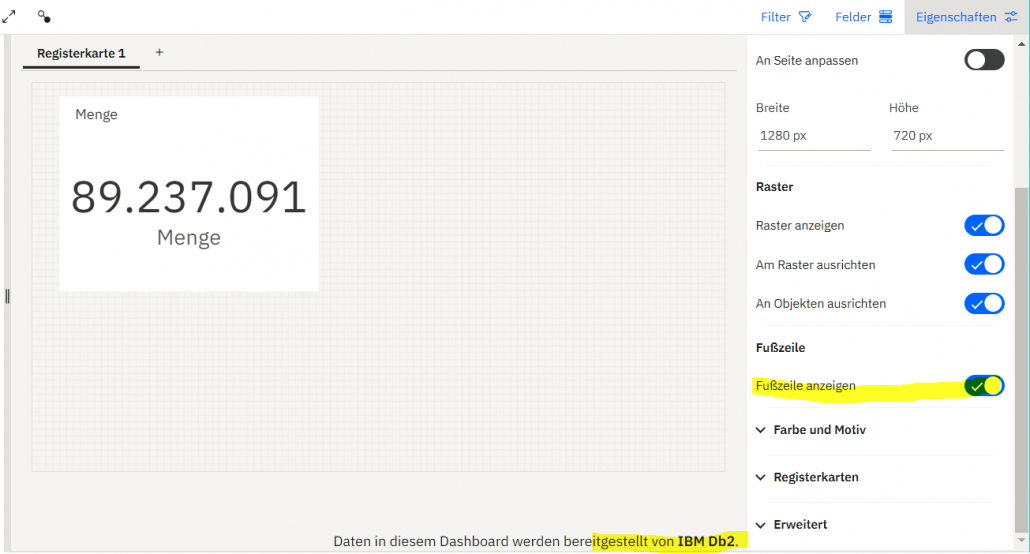The height and width of the screenshot is (554, 1030).
Task: Toggle 'An Seite anpassen' switch
Action: pyautogui.click(x=984, y=60)
